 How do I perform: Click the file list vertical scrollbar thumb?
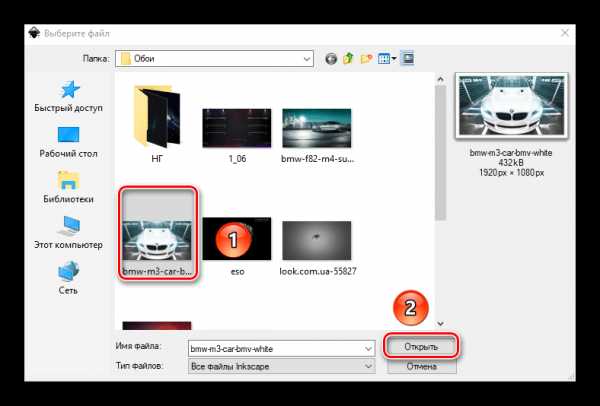440,152
